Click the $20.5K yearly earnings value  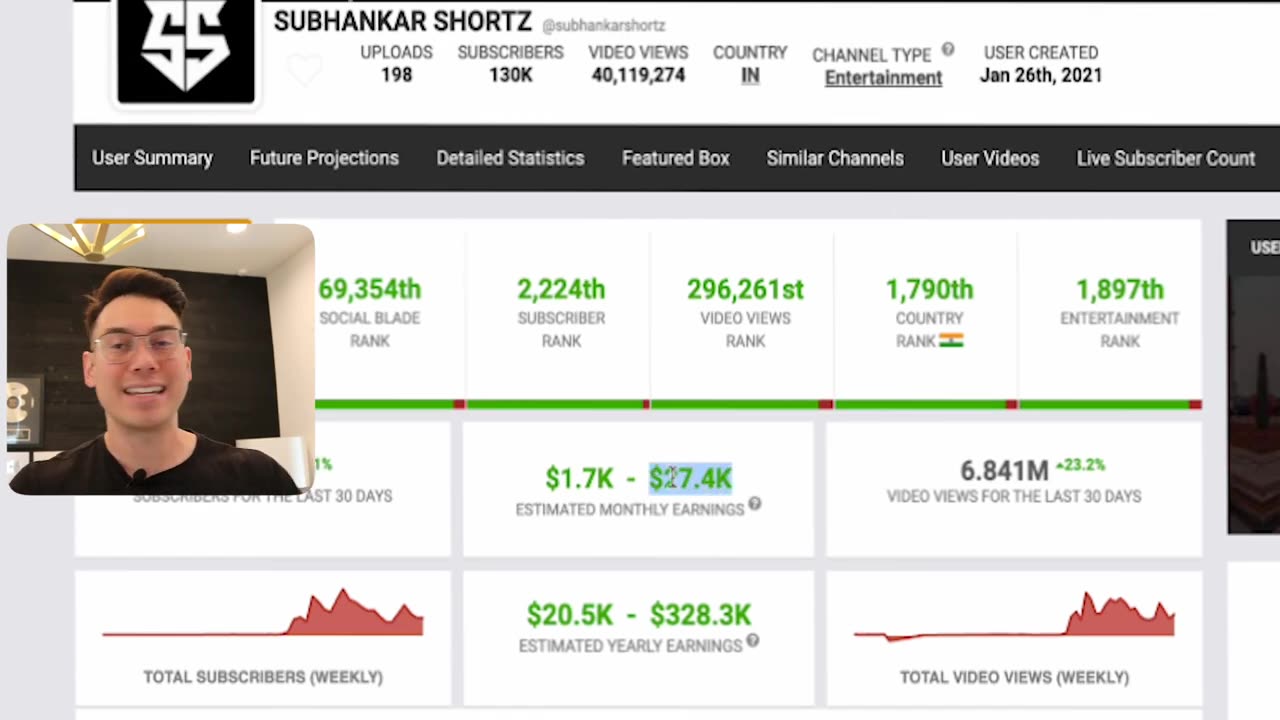tap(570, 615)
